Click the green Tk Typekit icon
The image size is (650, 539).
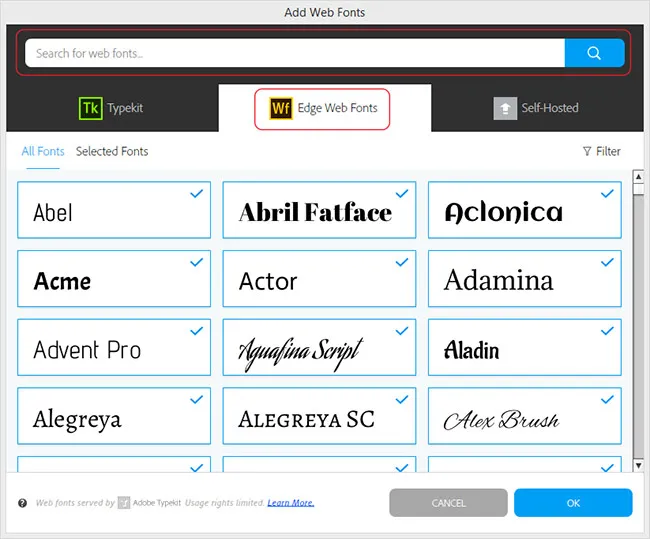click(x=91, y=108)
